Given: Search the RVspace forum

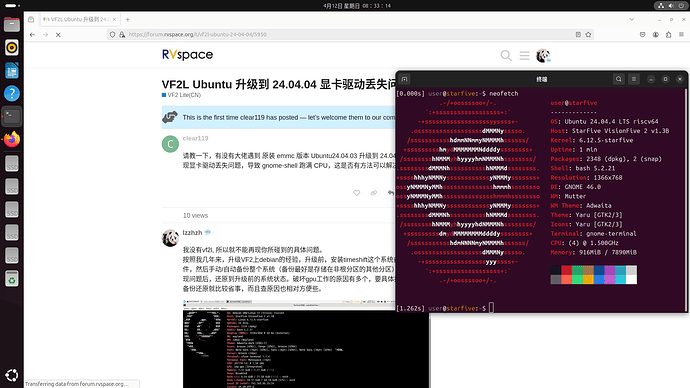Looking at the screenshot, I should coord(506,55).
